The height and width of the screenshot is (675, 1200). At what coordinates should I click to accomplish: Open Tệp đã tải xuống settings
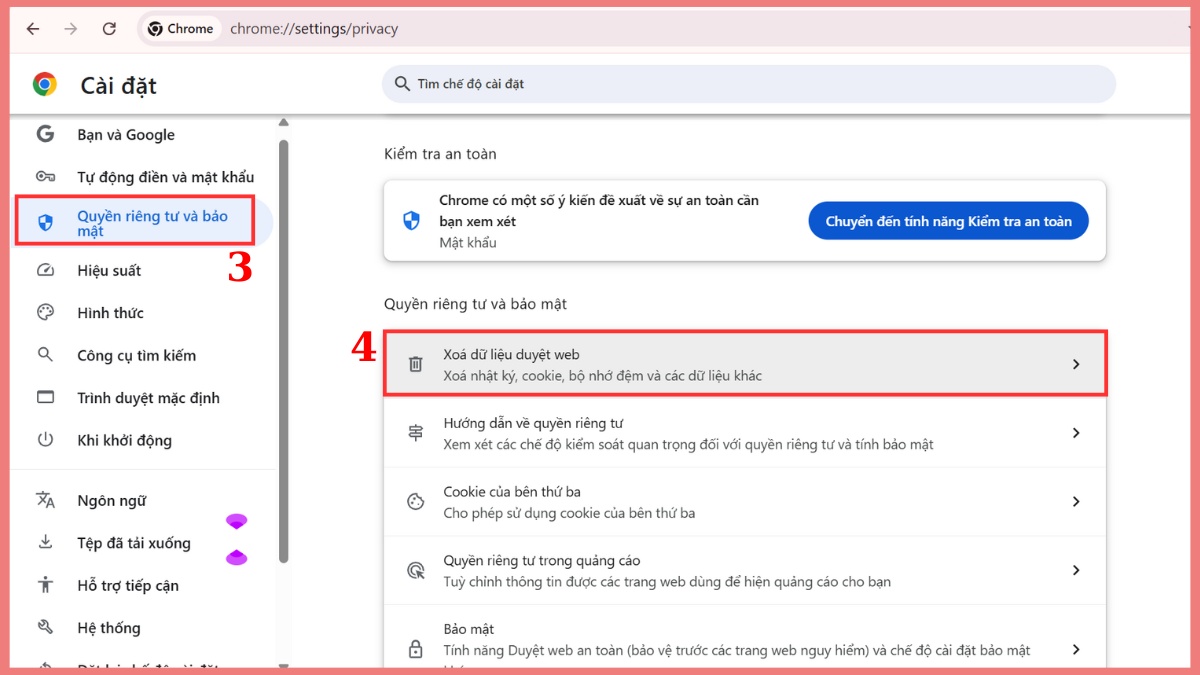[134, 543]
